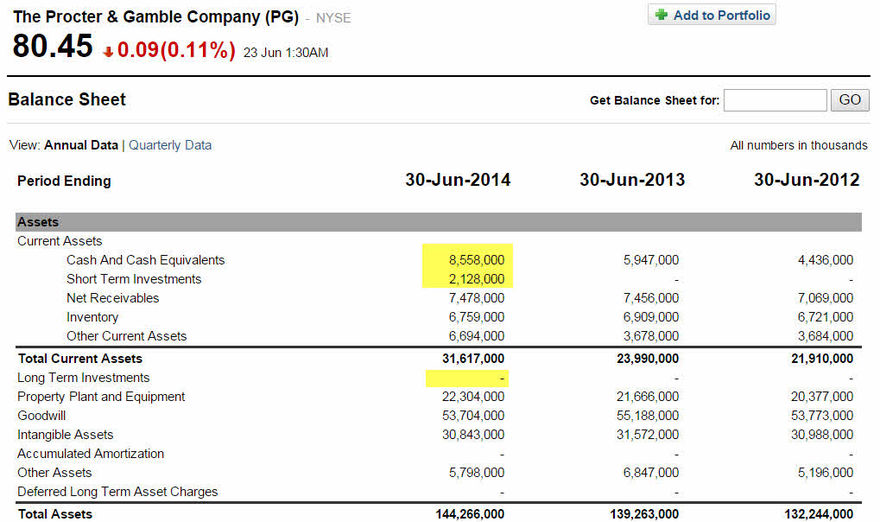880x522 pixels.
Task: Click the Get Balance Sheet ticker input field
Action: pyautogui.click(x=775, y=100)
